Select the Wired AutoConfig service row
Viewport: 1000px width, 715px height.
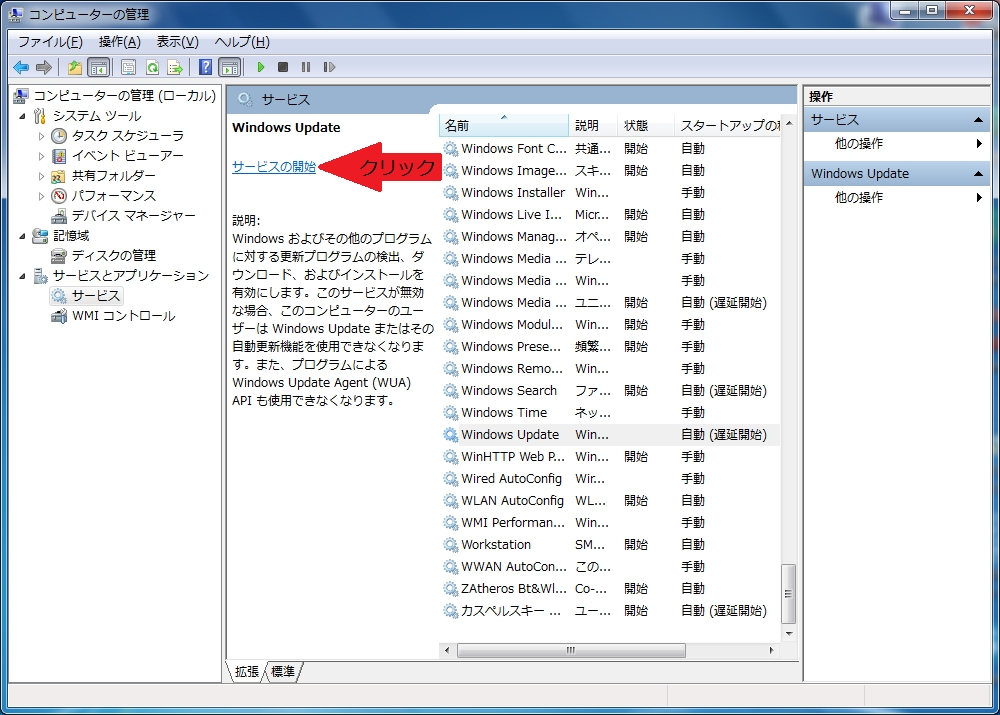610,479
